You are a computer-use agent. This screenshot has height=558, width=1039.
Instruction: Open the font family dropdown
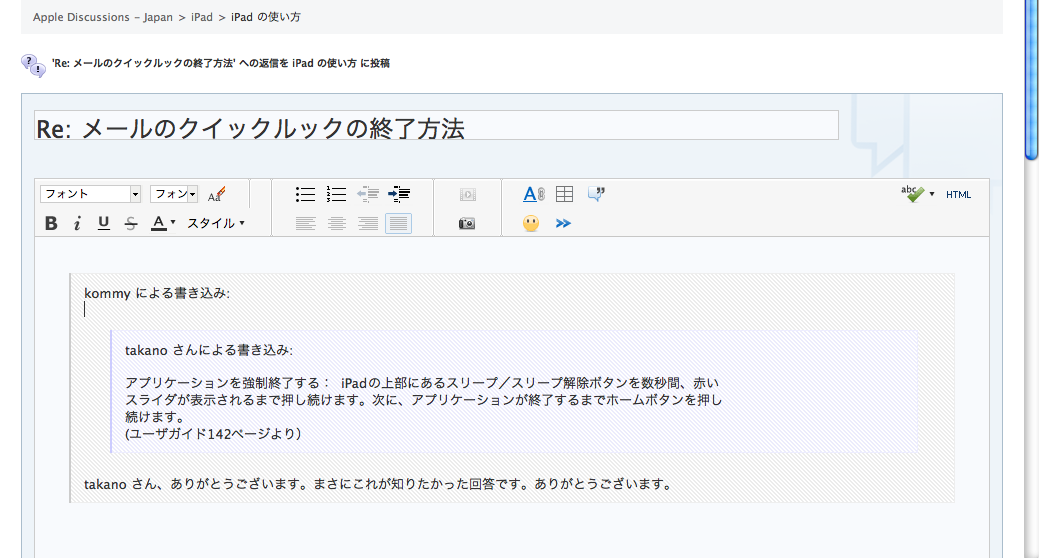click(90, 194)
